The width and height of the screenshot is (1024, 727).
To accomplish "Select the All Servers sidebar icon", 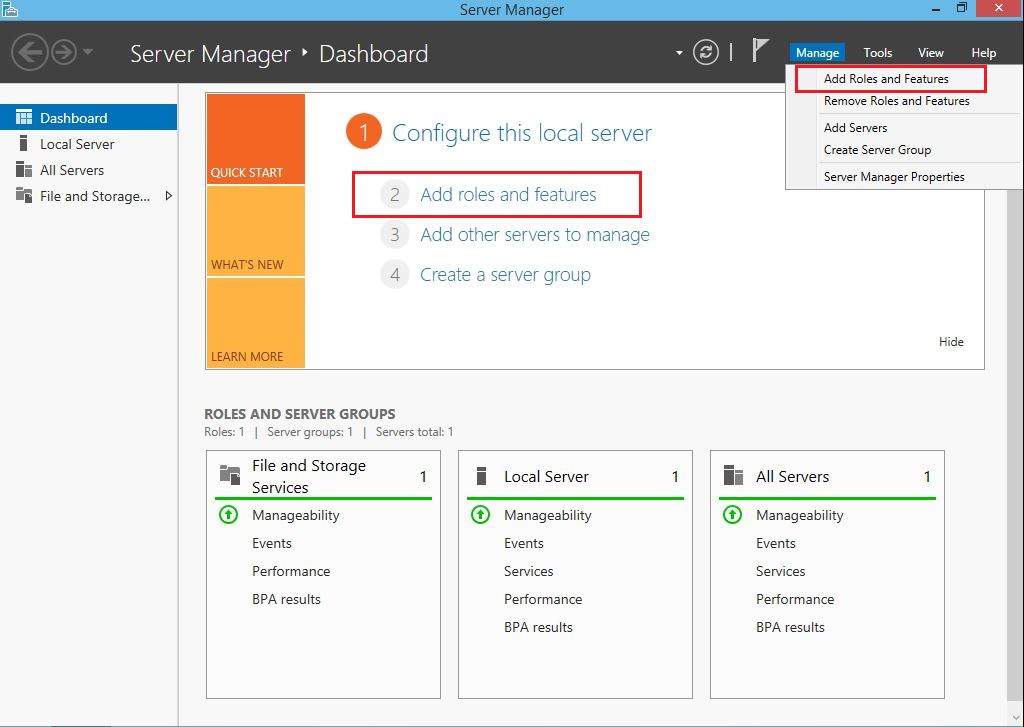I will click(23, 170).
